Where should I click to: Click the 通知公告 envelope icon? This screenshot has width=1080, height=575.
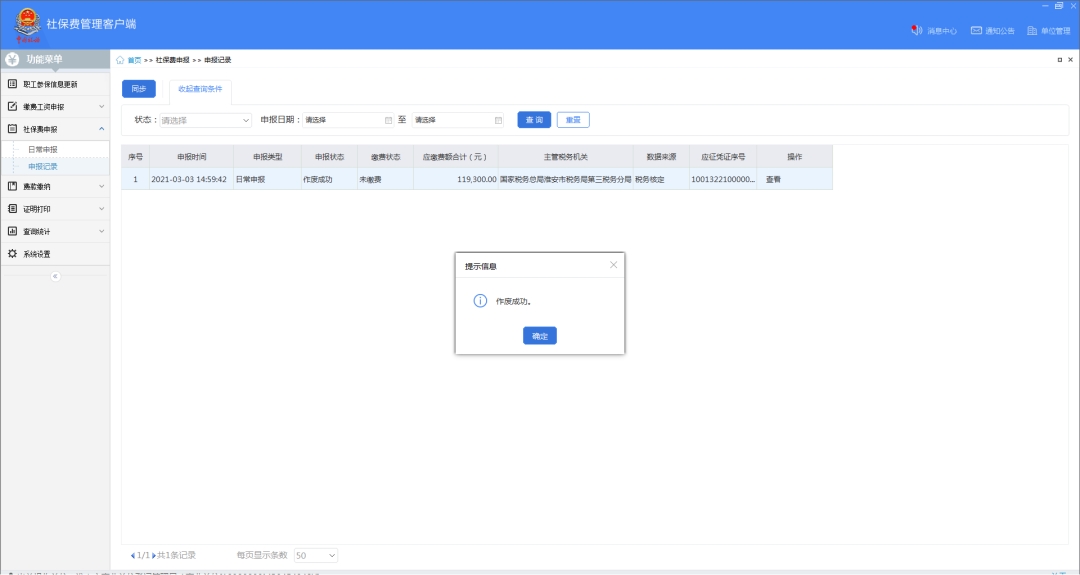[976, 30]
